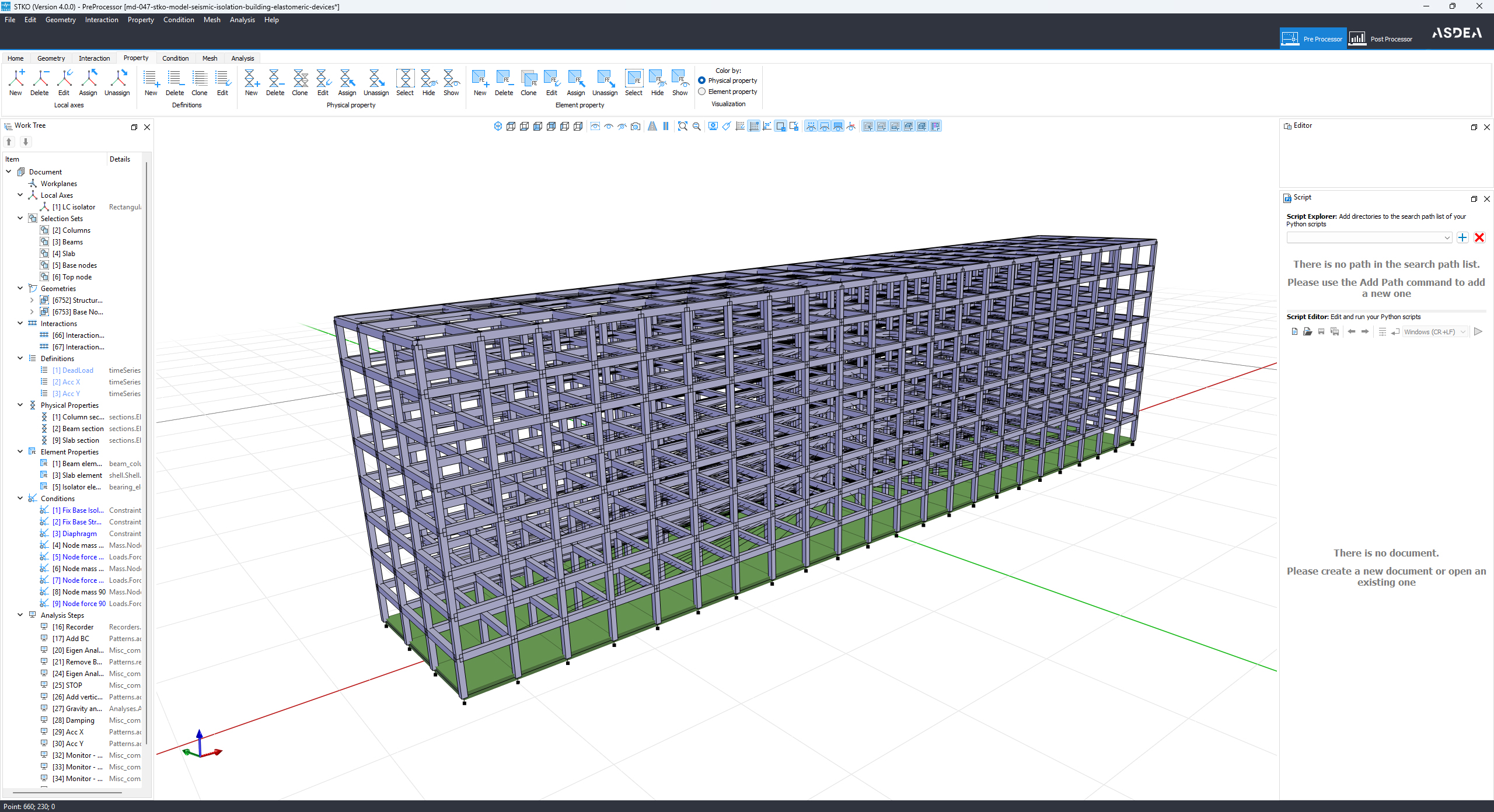Collapse the Conditions tree node

[x=20, y=498]
